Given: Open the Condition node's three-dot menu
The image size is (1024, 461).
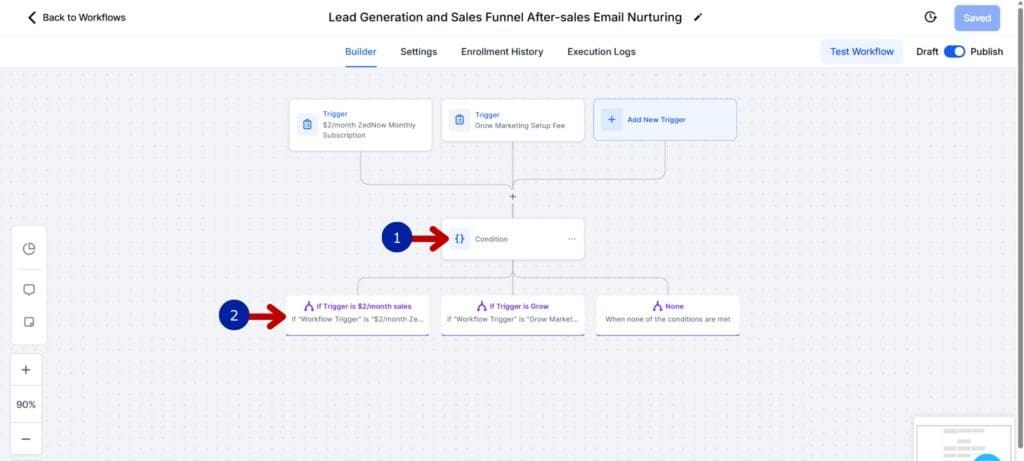Looking at the screenshot, I should coord(572,239).
